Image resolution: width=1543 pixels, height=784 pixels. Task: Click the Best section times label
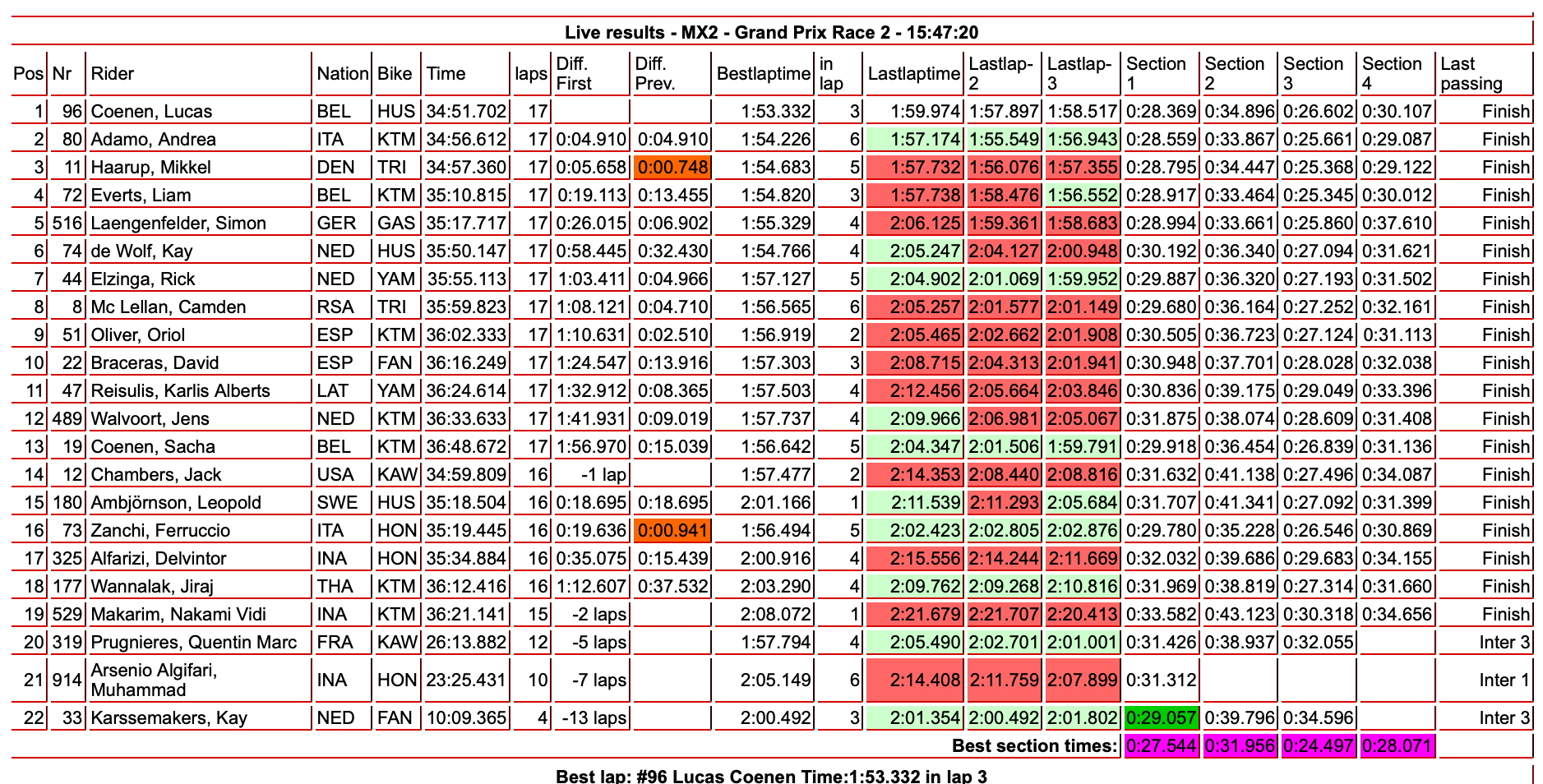coord(1034,746)
